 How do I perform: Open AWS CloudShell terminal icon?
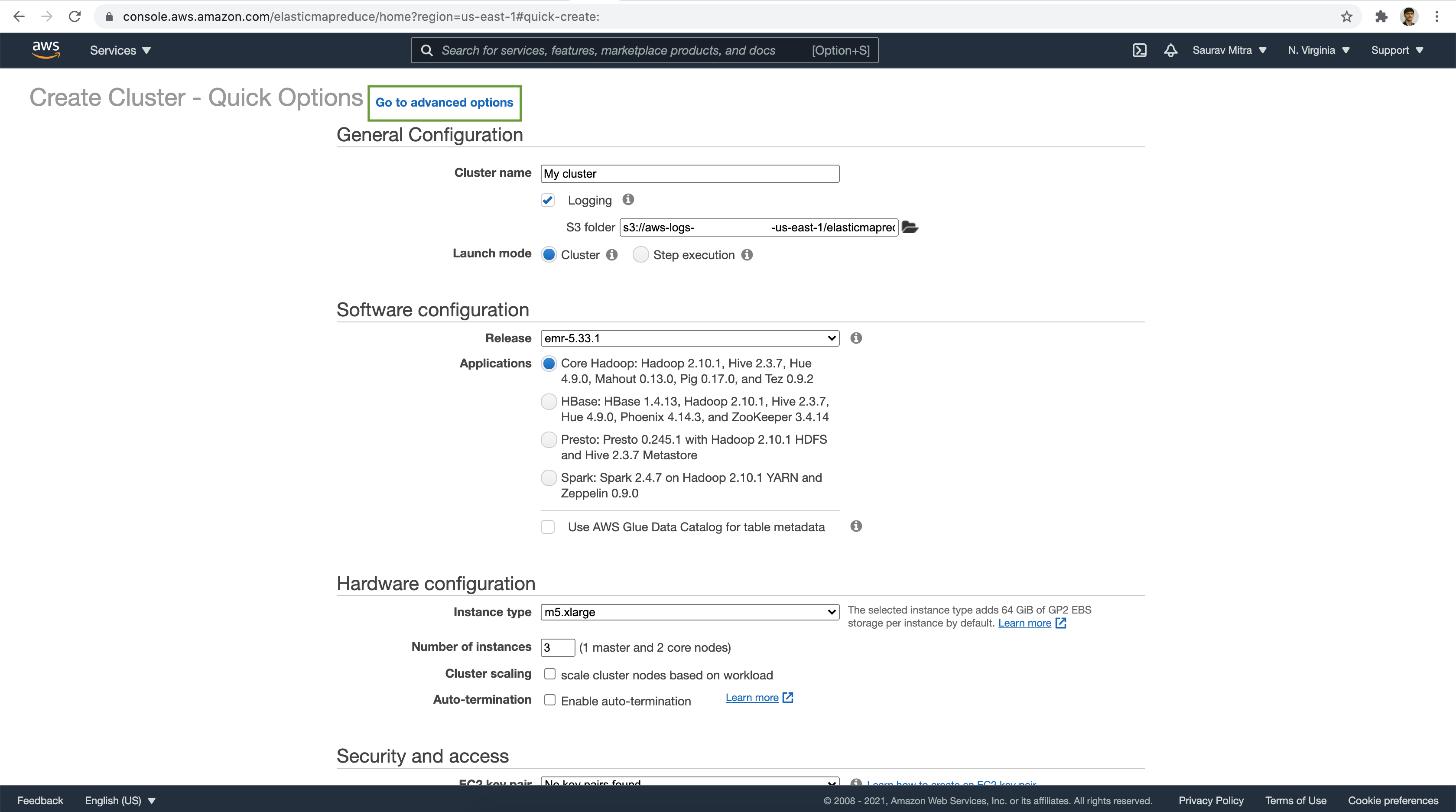1140,50
